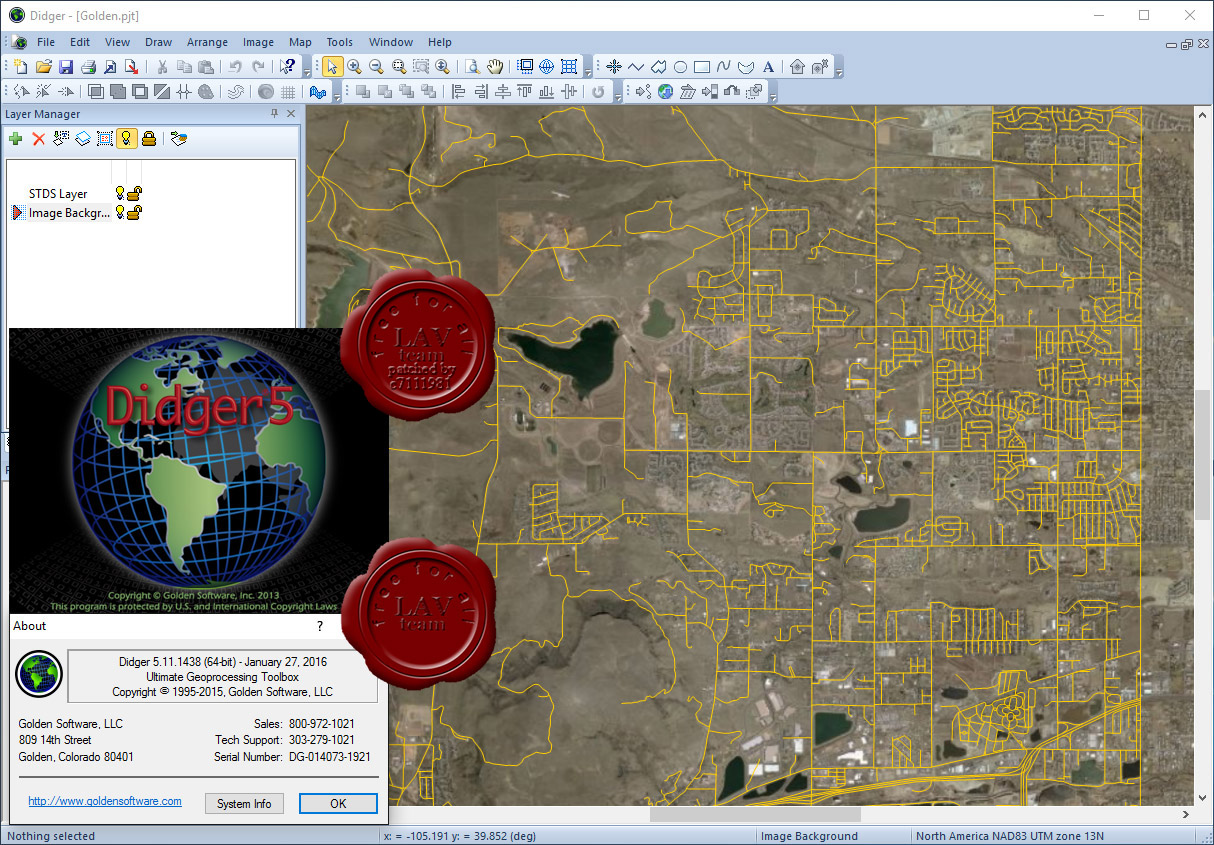Viewport: 1214px width, 845px height.
Task: Click the About dialog help question mark
Action: coord(320,626)
